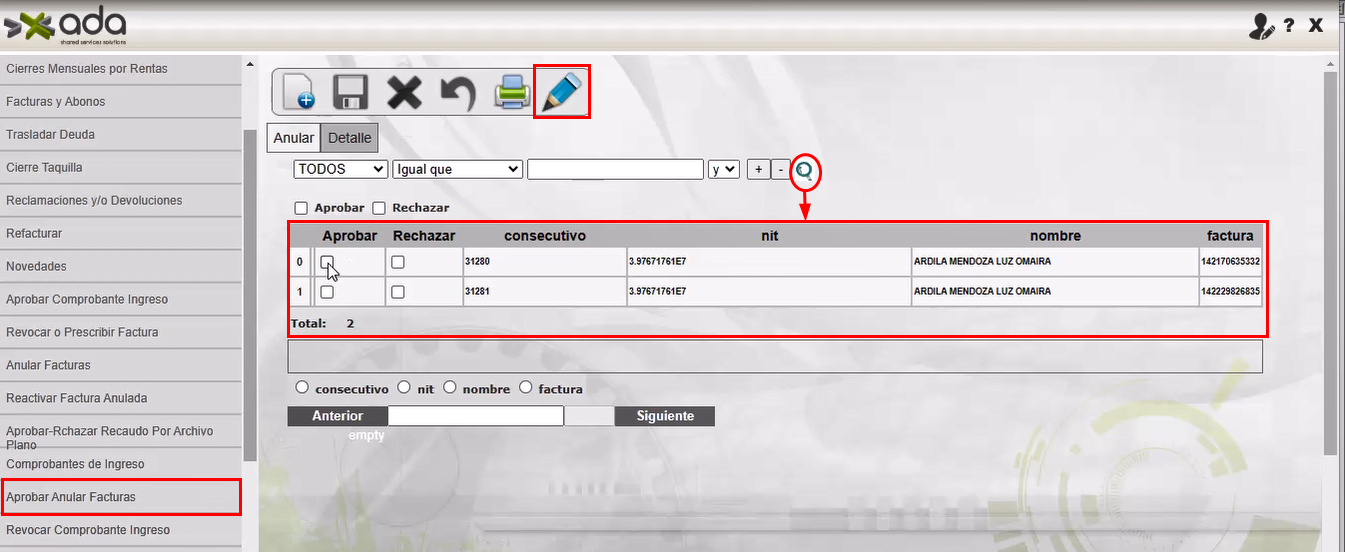Open the Igual que operator dropdown
Viewport: 1345px width, 552px height.
[457, 170]
